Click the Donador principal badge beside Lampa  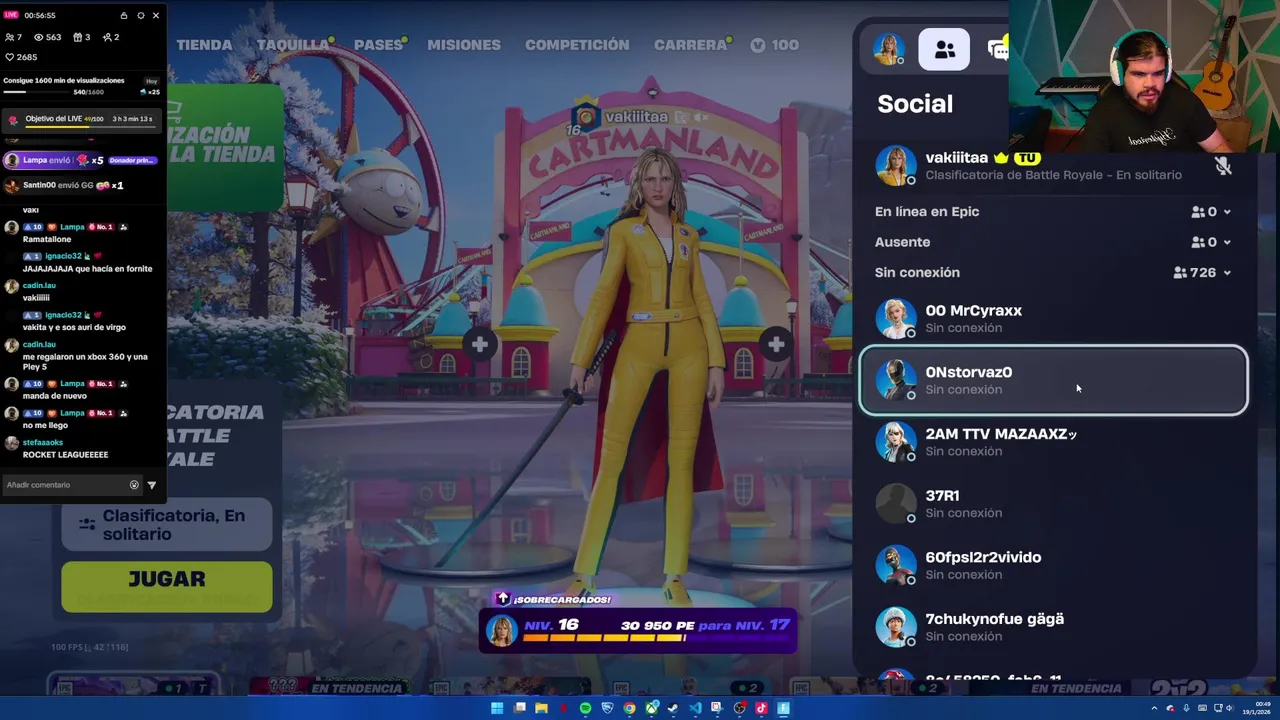pyautogui.click(x=132, y=160)
